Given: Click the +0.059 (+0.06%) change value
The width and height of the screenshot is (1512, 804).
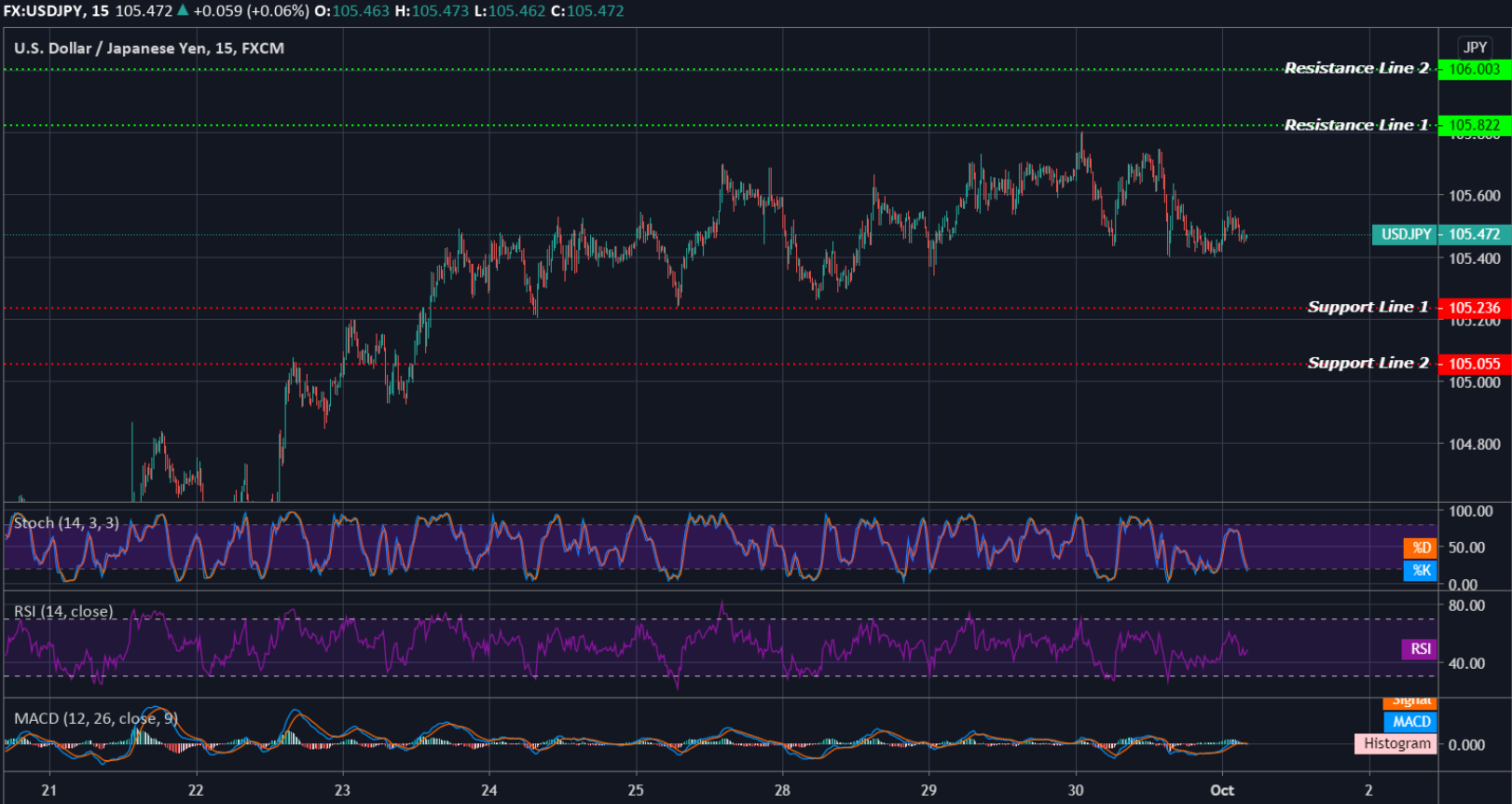Looking at the screenshot, I should coord(251,11).
